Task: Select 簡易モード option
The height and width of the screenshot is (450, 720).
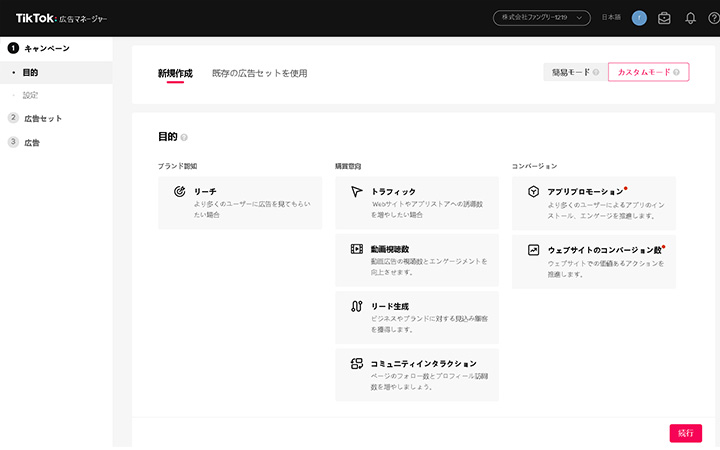Action: tap(575, 72)
